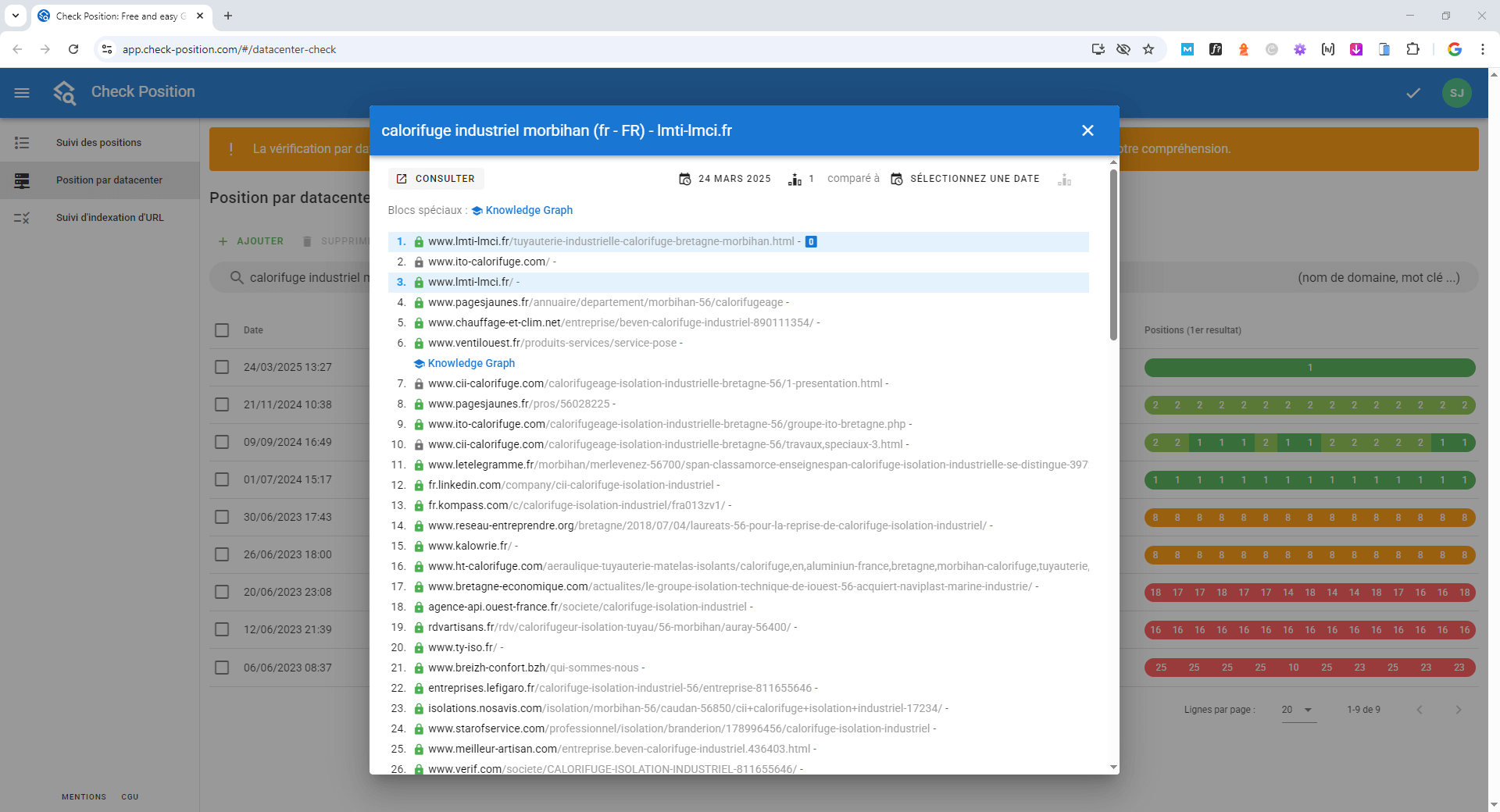Image resolution: width=1500 pixels, height=812 pixels.
Task: Click the greyed comparison chart icon
Action: tap(1064, 180)
